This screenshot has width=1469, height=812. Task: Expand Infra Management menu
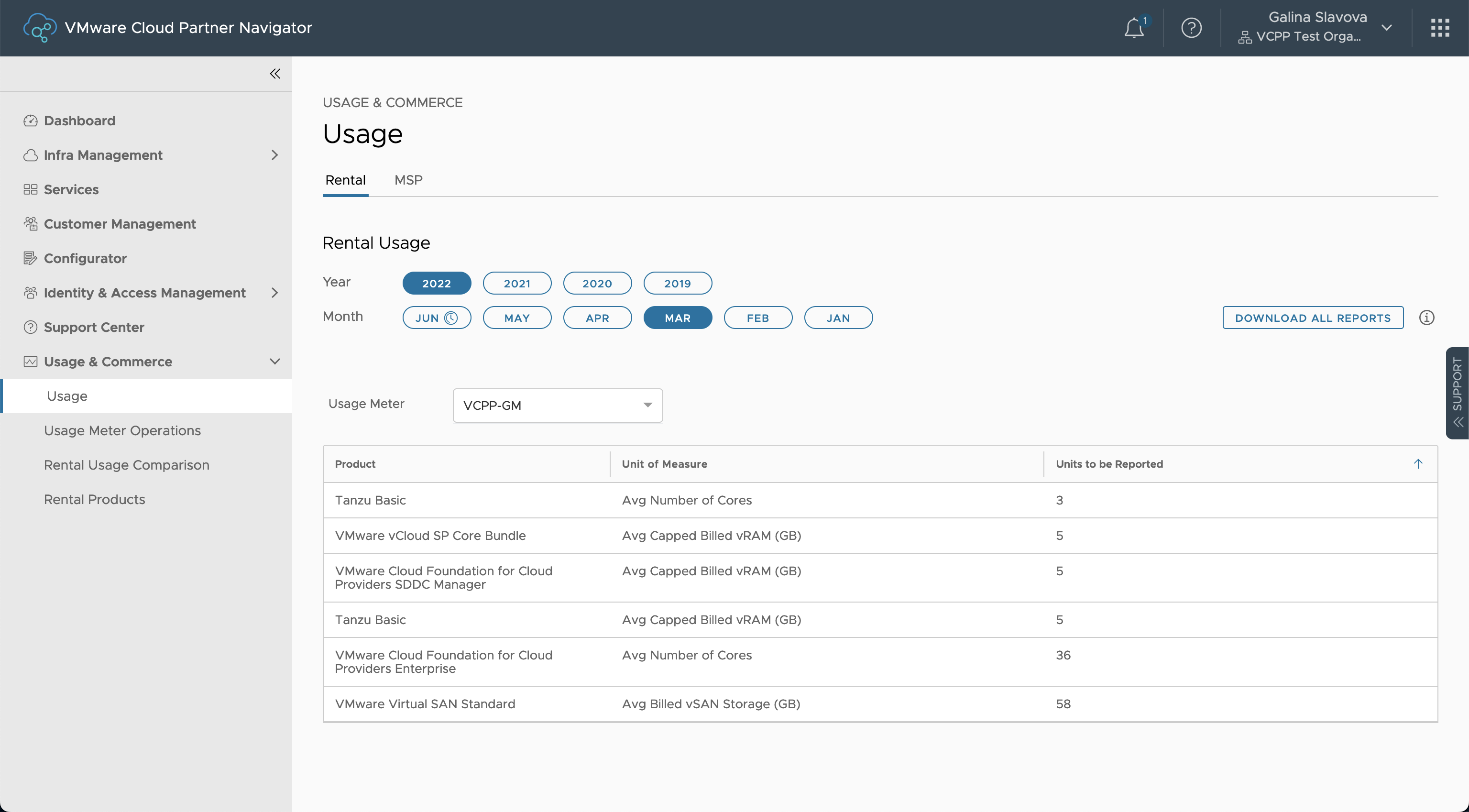click(x=274, y=155)
